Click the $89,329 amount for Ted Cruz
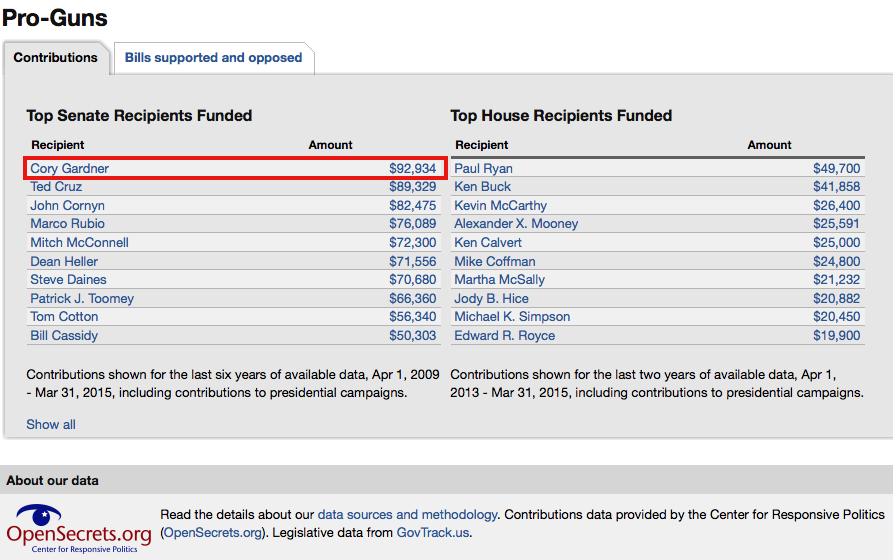 (x=412, y=187)
